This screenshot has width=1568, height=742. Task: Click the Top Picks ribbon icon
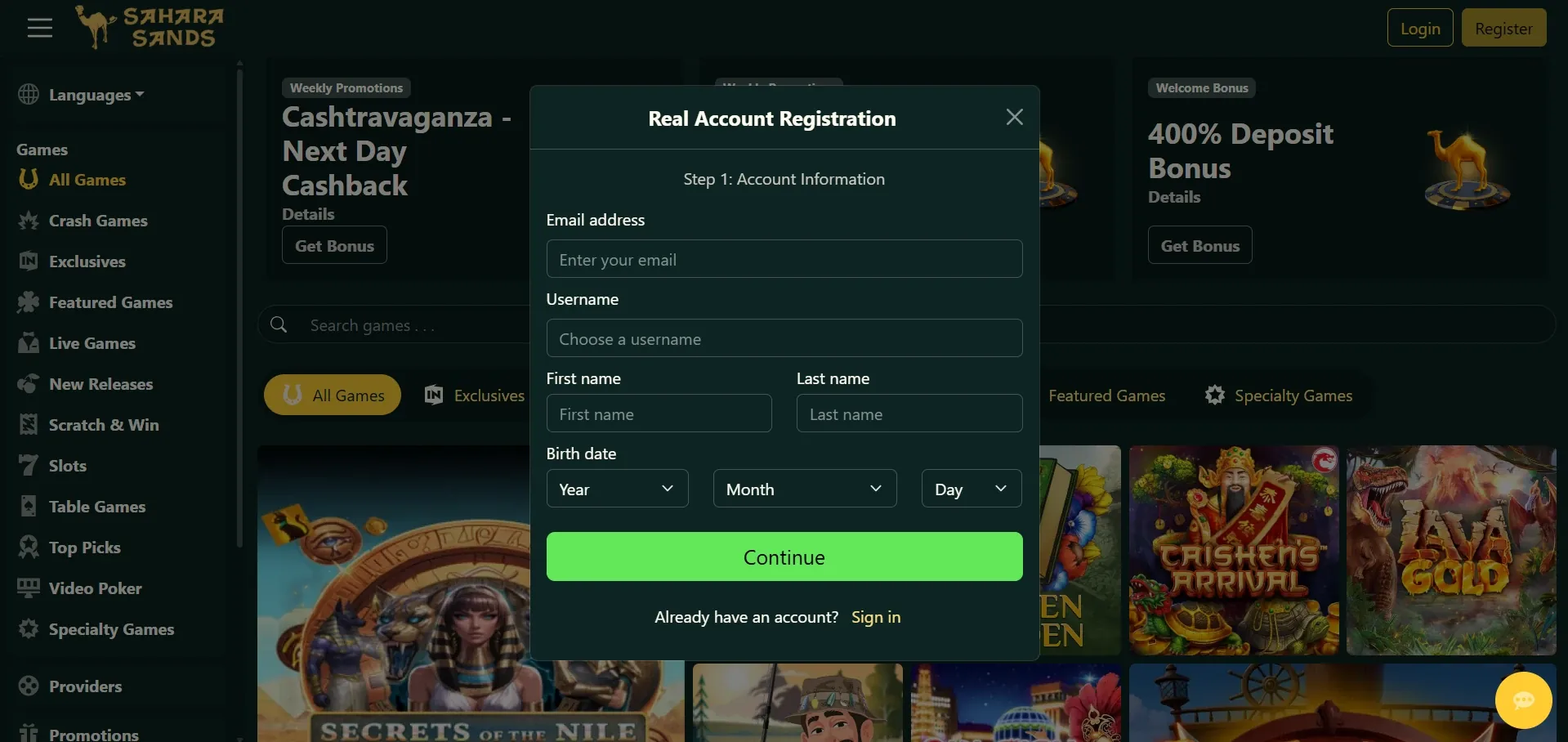(x=29, y=548)
